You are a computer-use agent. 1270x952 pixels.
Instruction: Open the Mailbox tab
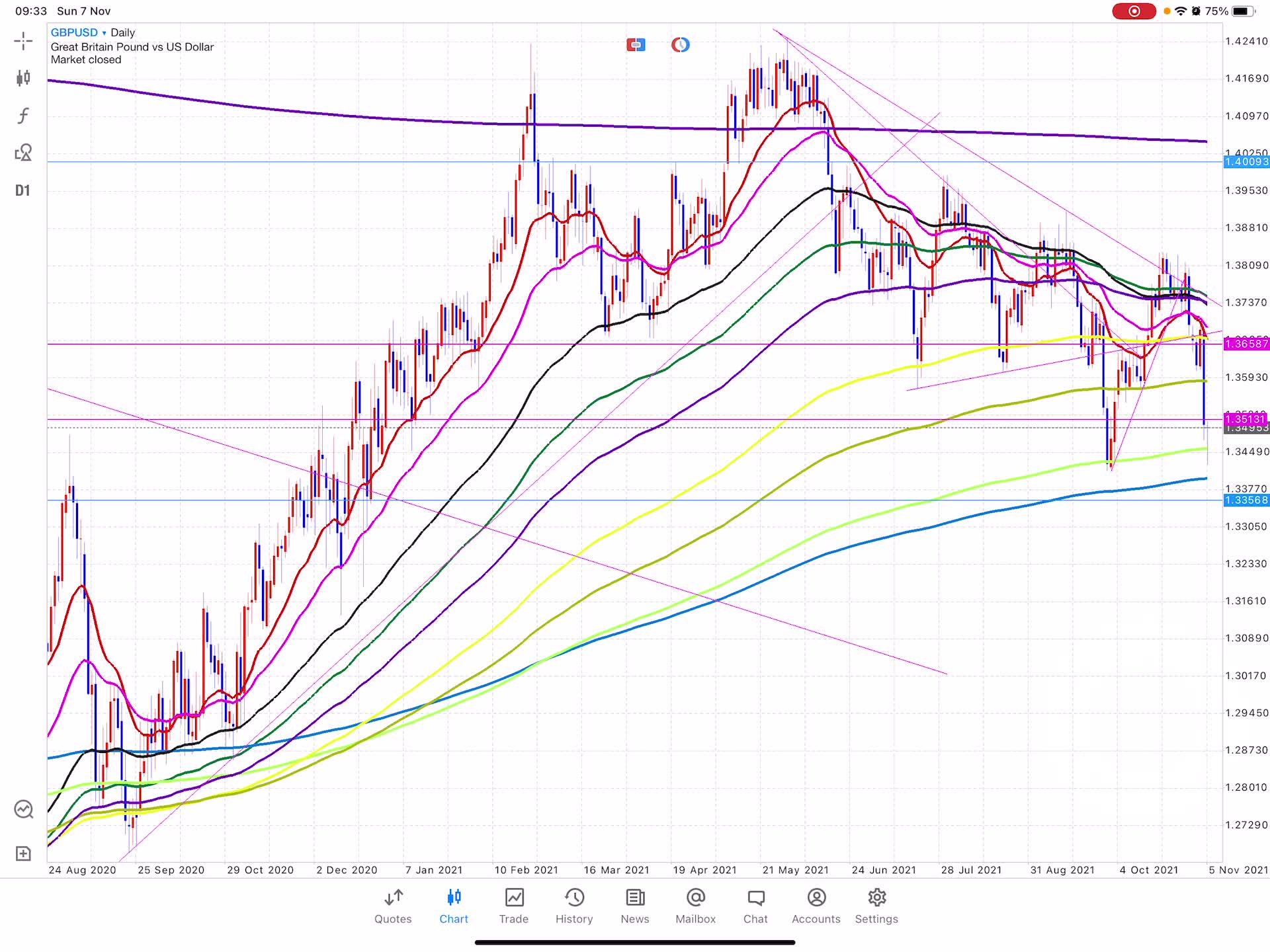click(x=696, y=906)
